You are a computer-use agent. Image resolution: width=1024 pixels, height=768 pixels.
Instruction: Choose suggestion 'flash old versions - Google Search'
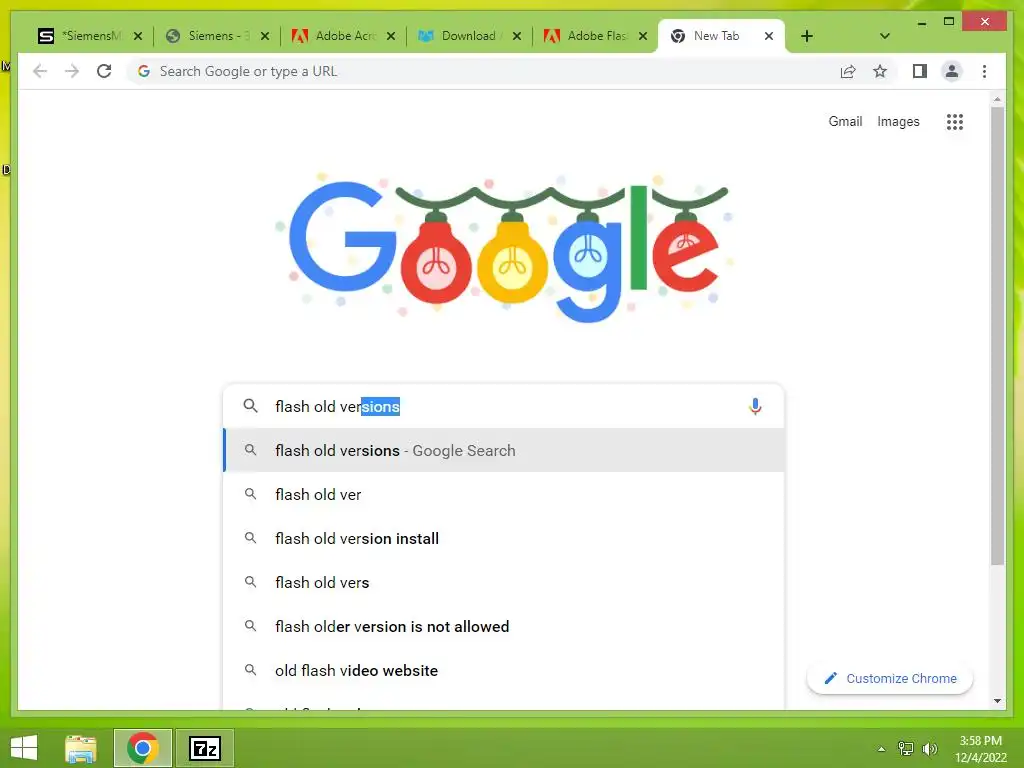tap(504, 450)
